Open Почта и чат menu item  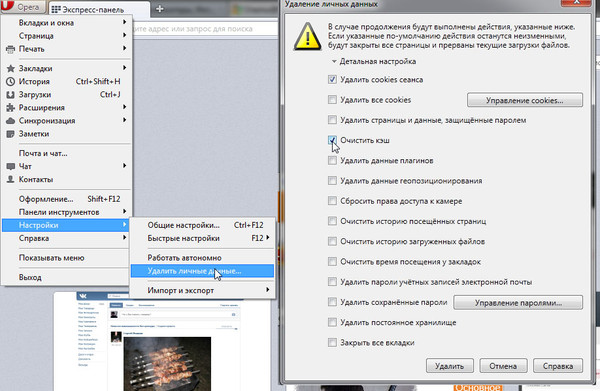67,153
